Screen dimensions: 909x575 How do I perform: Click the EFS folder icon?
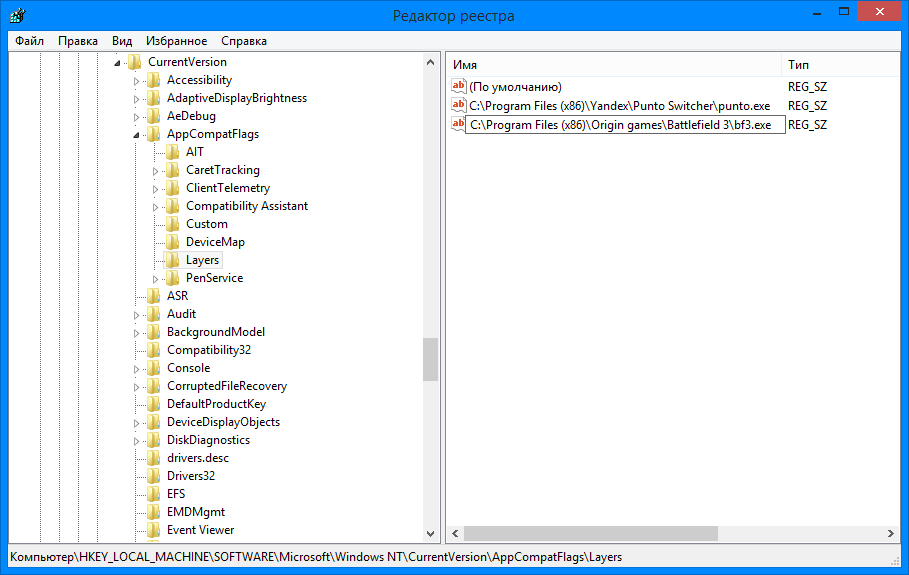[x=154, y=493]
